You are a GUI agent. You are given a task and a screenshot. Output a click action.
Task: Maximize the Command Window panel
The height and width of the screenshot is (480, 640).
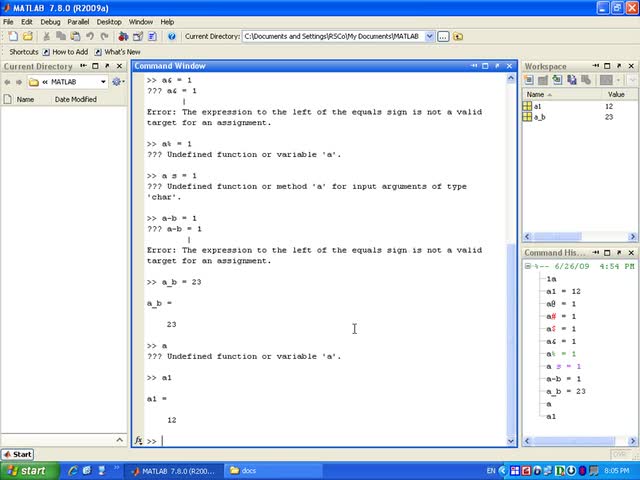tap(485, 66)
